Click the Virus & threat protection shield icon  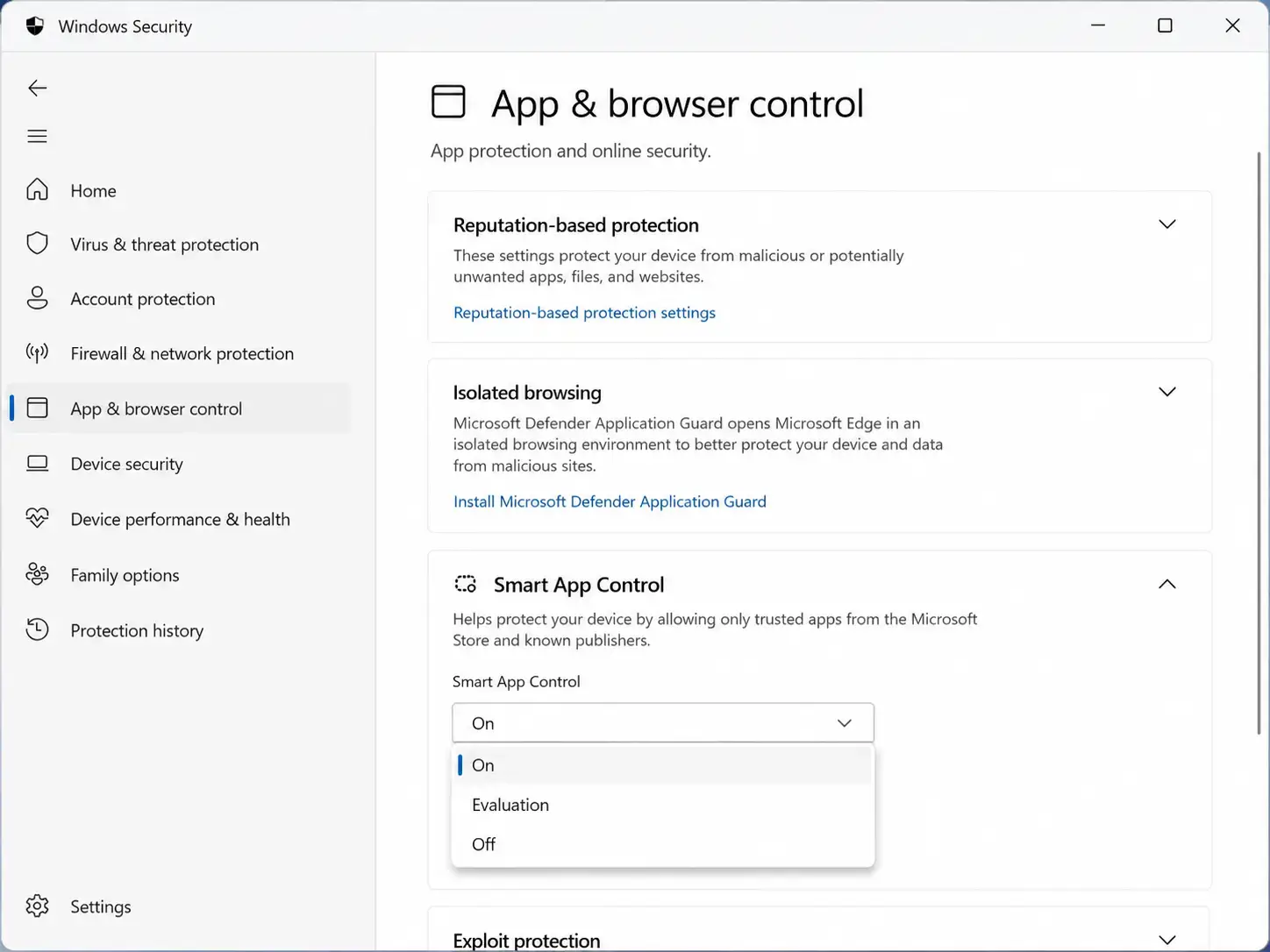37,244
